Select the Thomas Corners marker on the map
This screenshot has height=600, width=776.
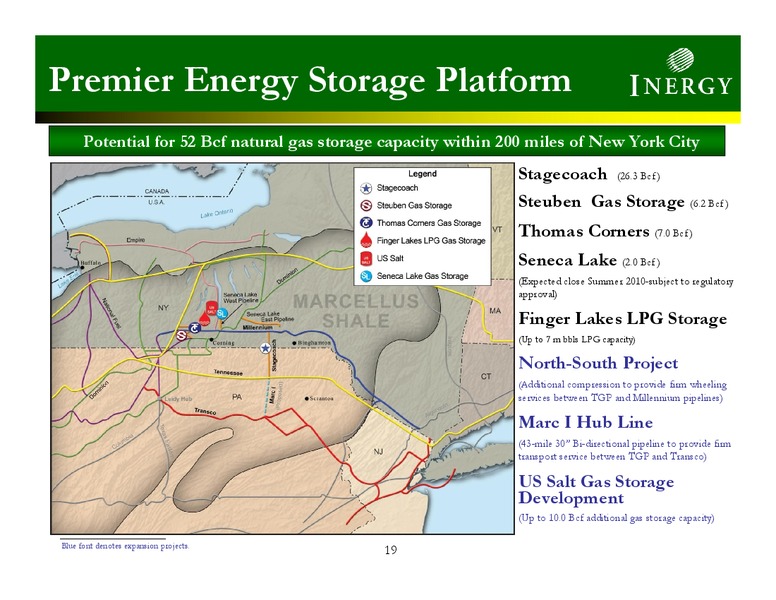[x=194, y=327]
